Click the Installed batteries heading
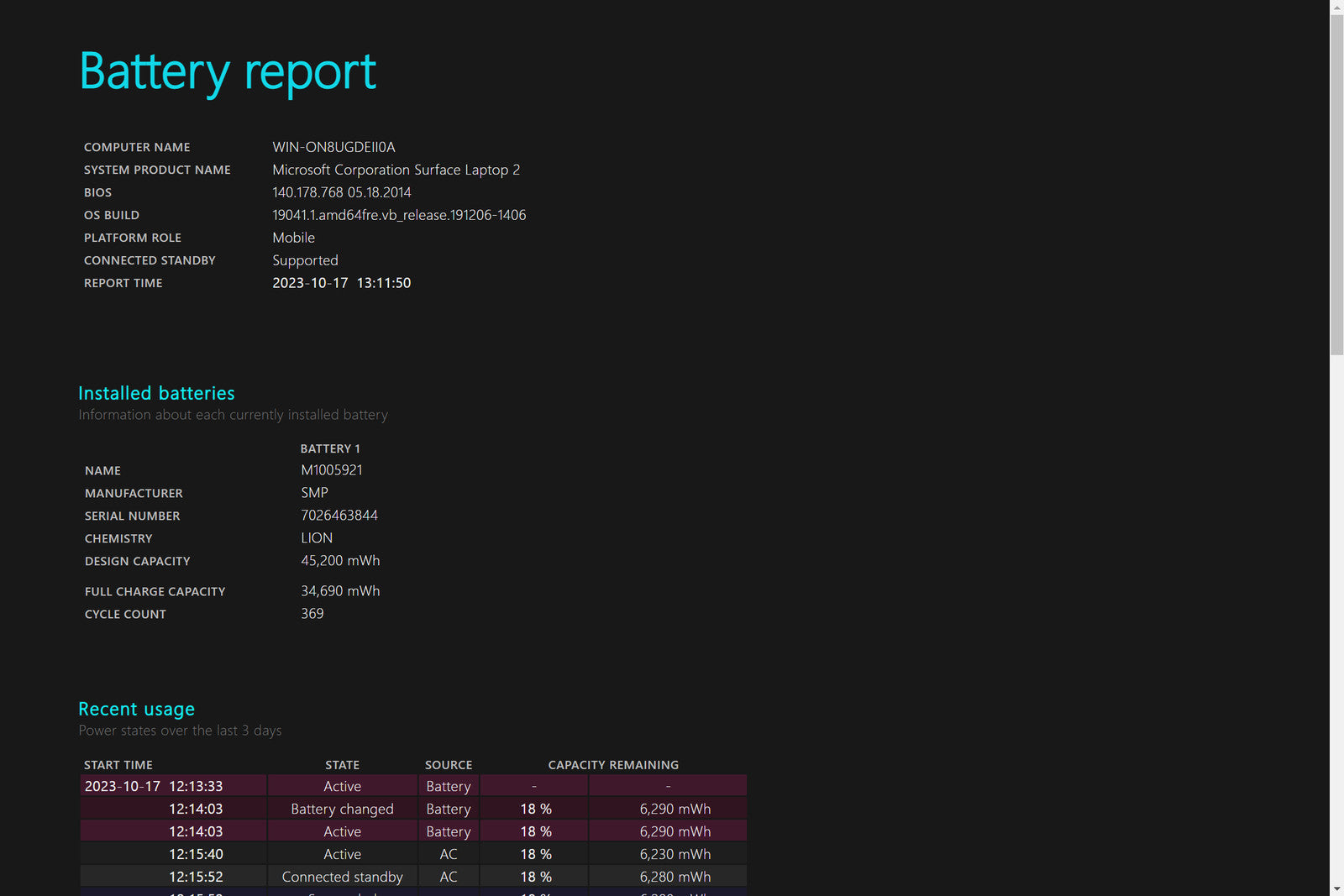 click(x=156, y=393)
